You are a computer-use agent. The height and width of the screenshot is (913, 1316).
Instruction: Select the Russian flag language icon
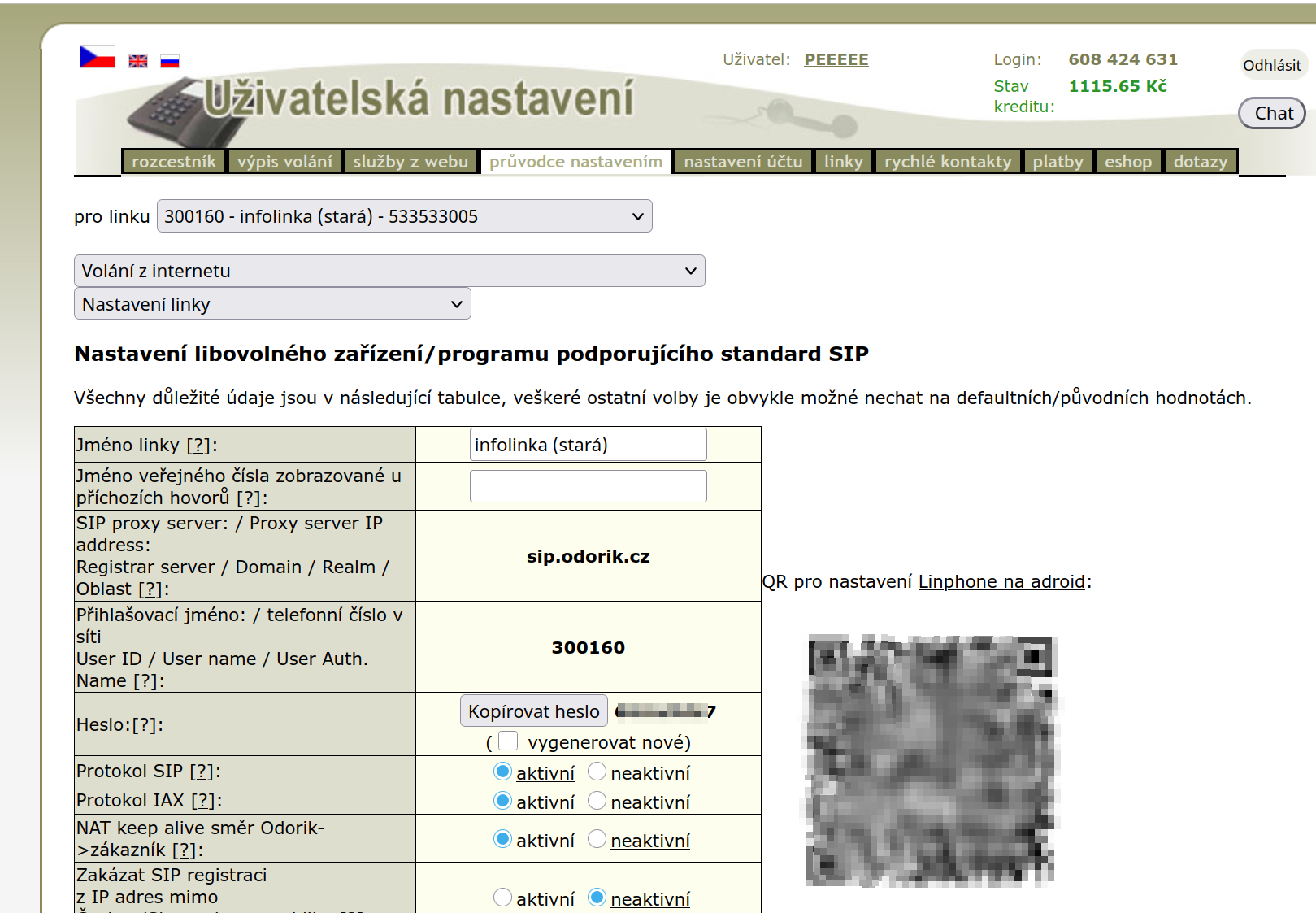click(169, 61)
